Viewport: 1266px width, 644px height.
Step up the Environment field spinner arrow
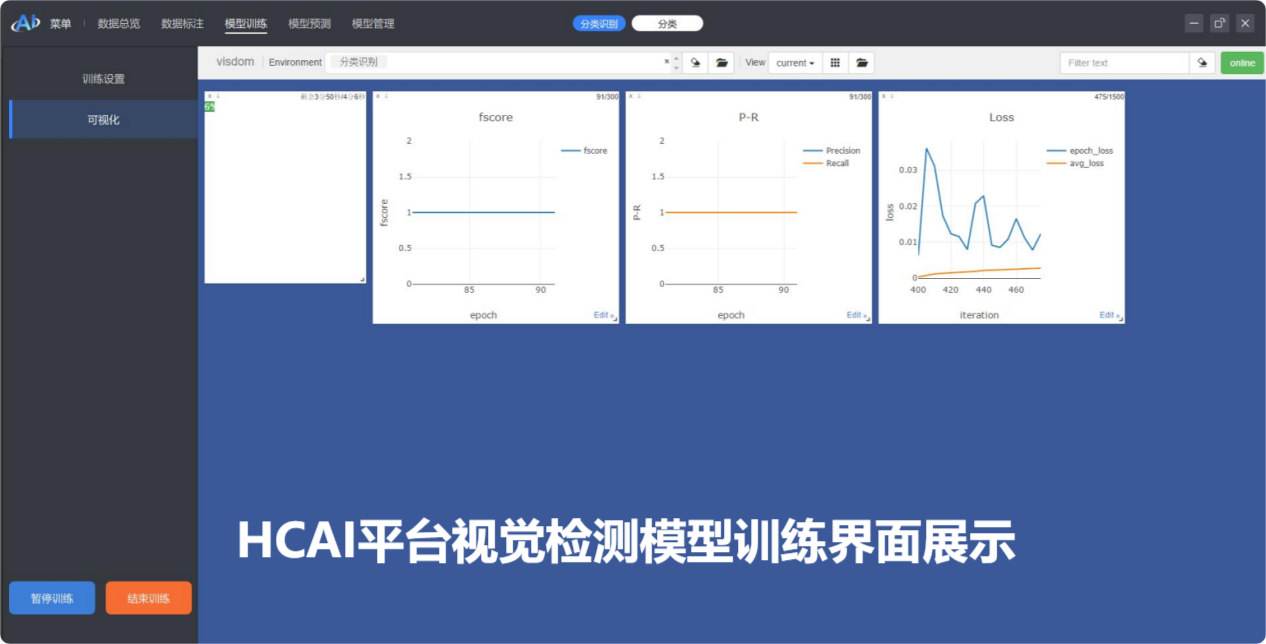coord(675,57)
